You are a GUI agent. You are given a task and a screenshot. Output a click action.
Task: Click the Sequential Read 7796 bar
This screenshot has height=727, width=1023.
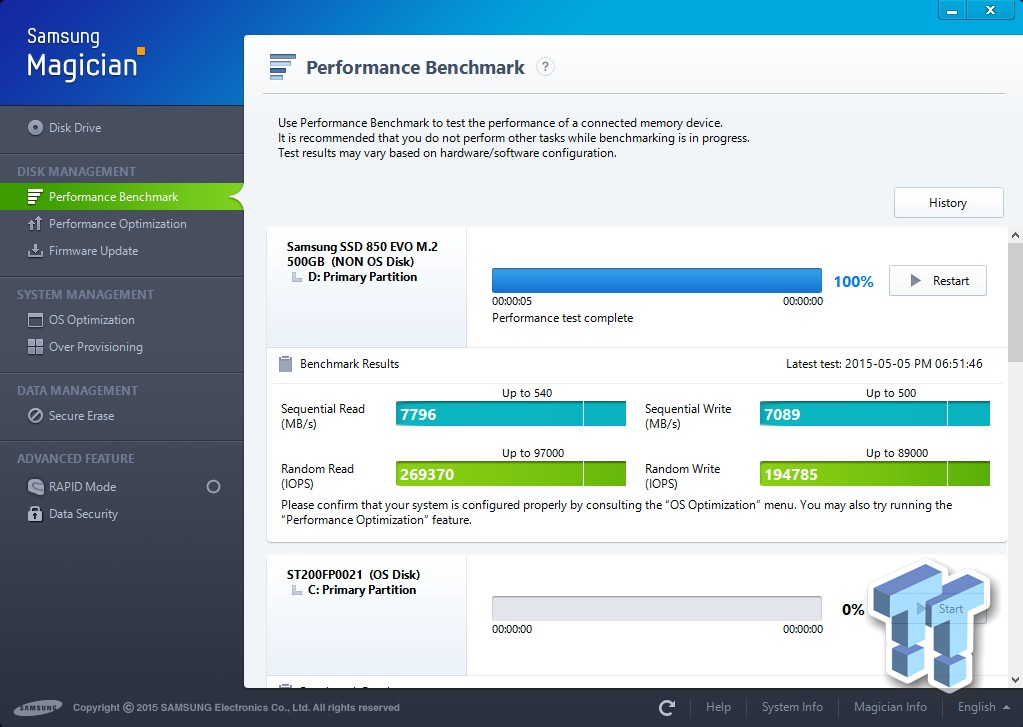pos(510,414)
